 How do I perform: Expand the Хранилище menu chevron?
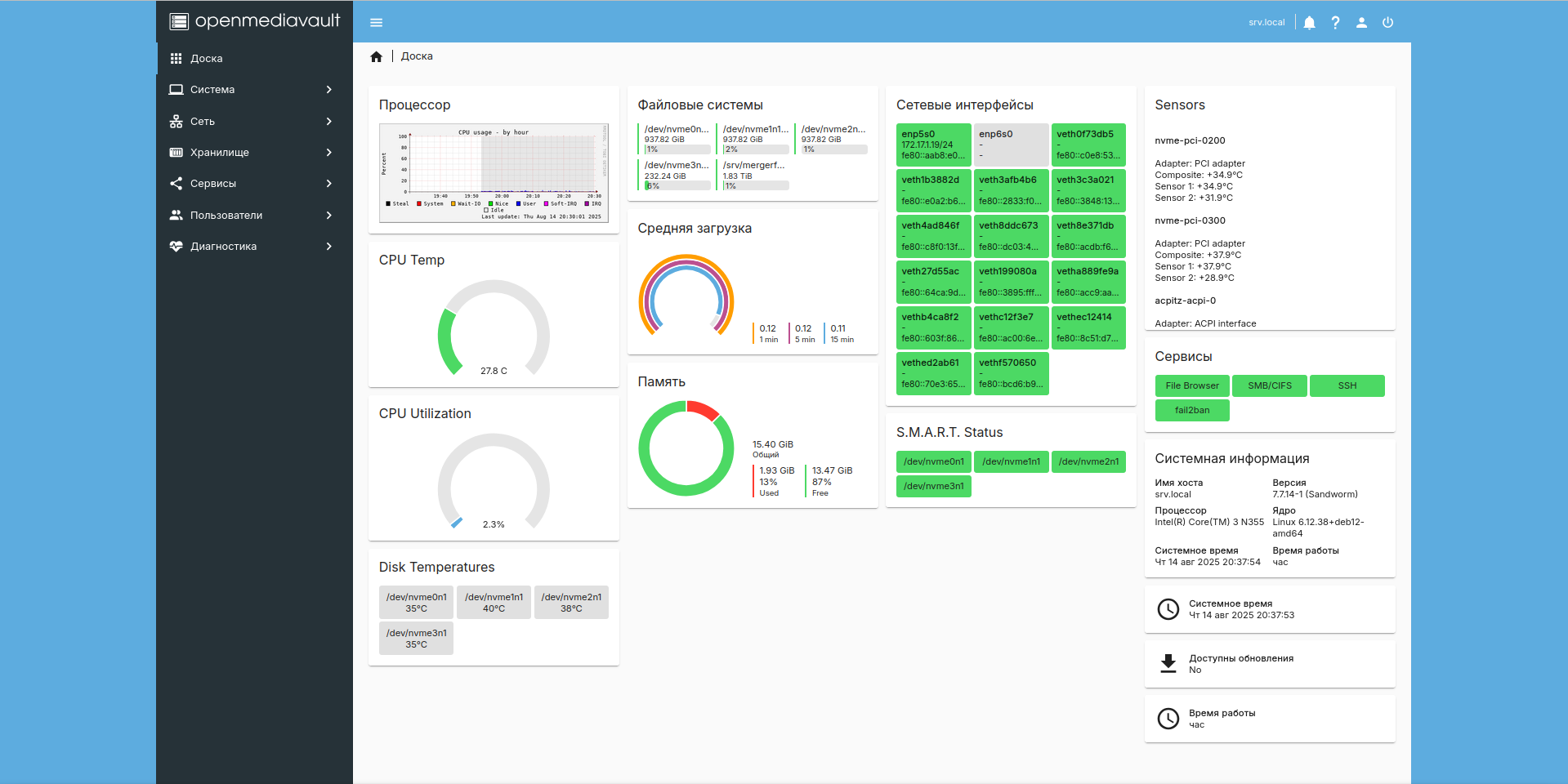(x=329, y=153)
